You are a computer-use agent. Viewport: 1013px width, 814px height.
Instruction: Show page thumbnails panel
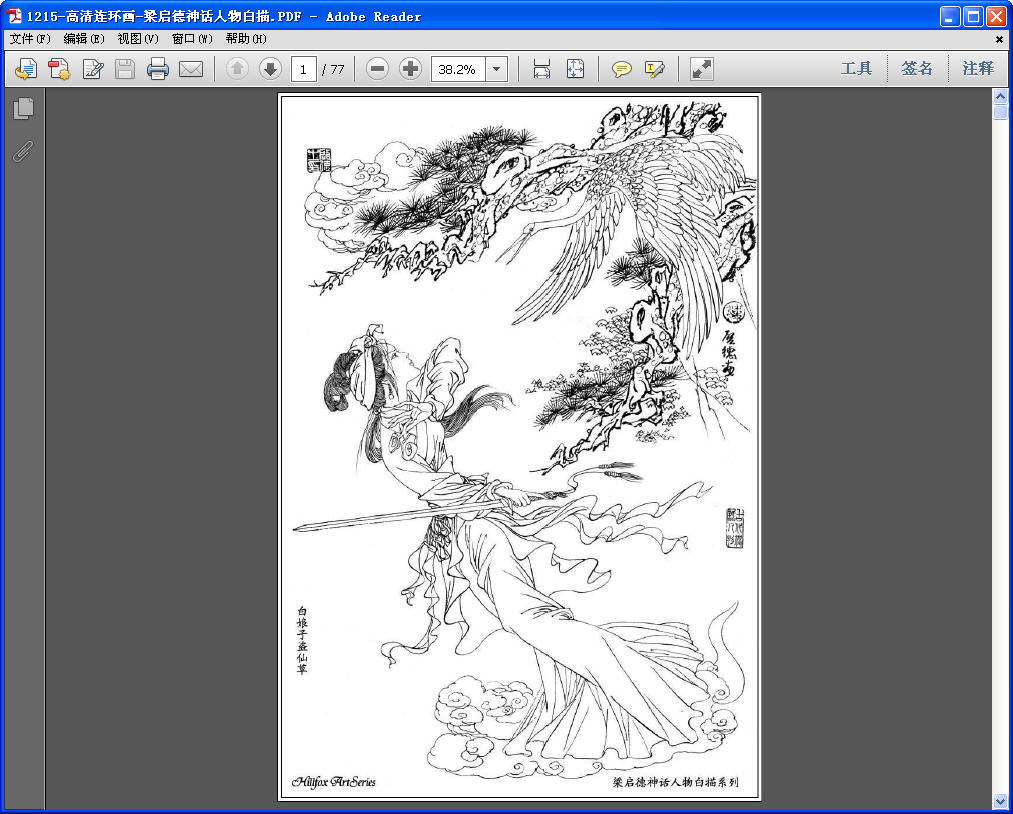pos(23,109)
